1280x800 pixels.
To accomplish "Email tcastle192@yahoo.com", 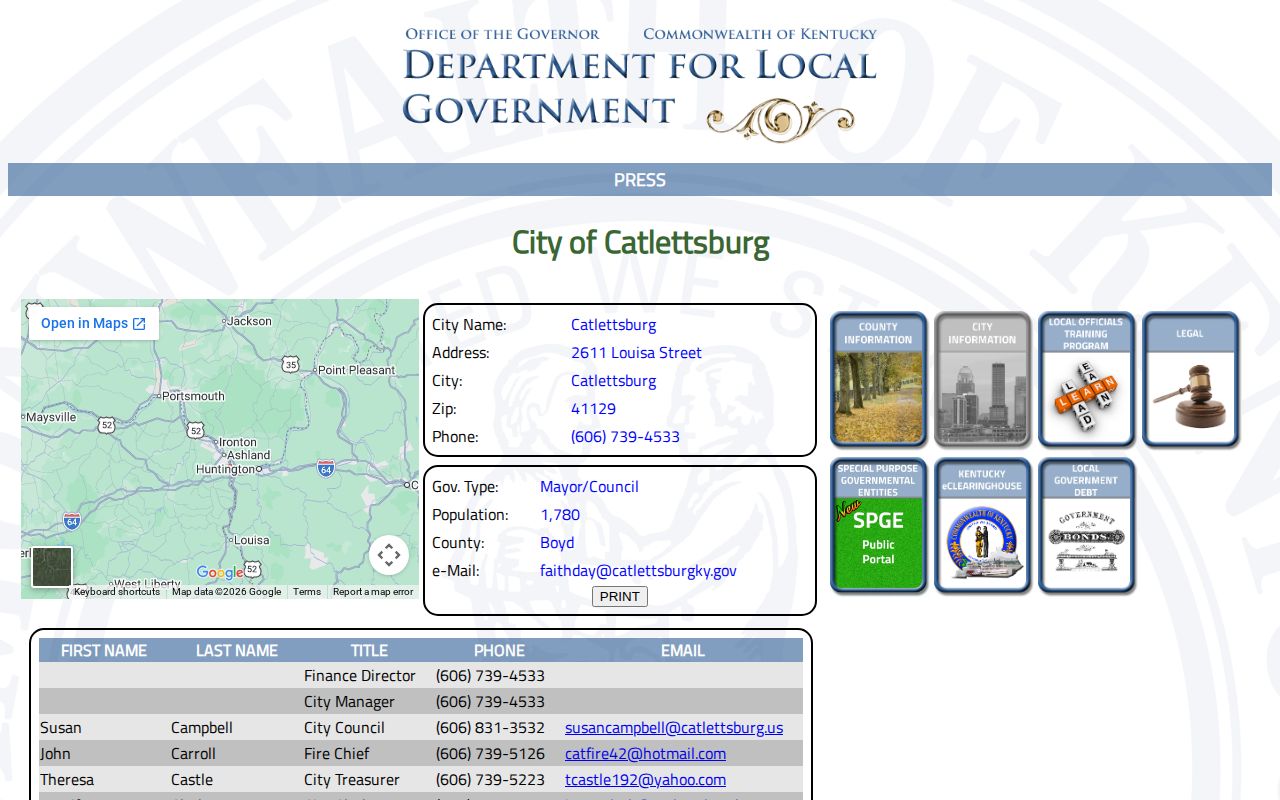I will 646,780.
